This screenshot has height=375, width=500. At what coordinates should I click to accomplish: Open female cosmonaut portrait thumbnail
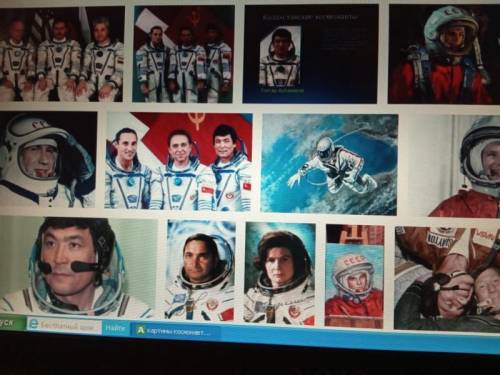click(280, 273)
